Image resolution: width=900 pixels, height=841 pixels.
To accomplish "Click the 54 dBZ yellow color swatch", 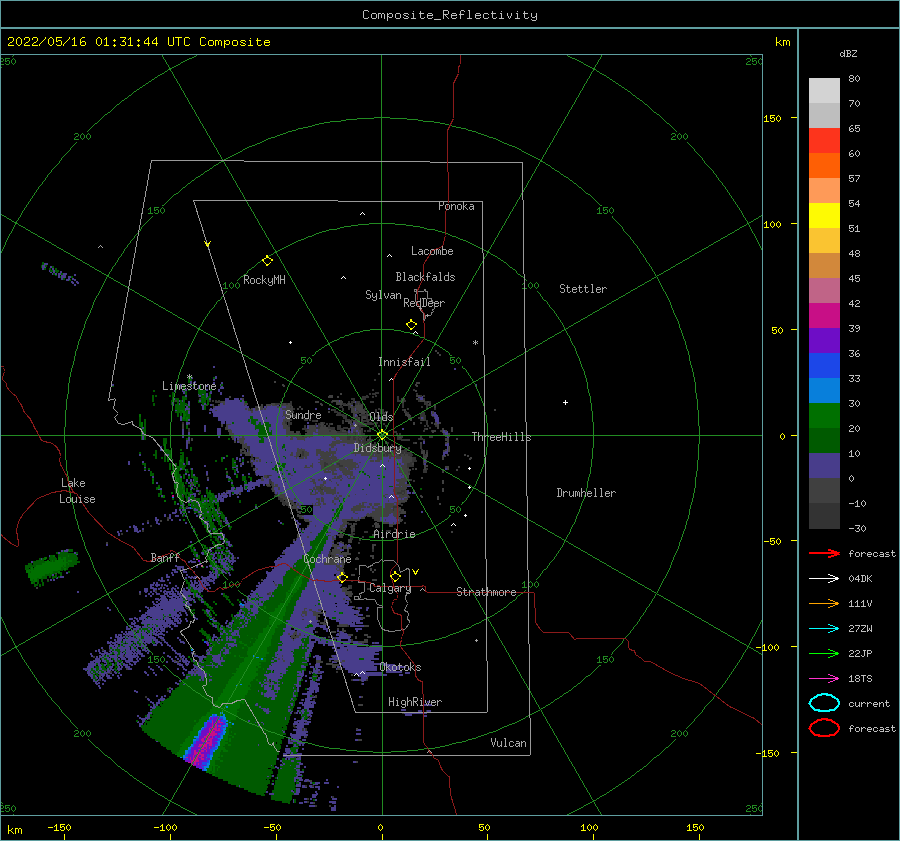I will point(824,216).
